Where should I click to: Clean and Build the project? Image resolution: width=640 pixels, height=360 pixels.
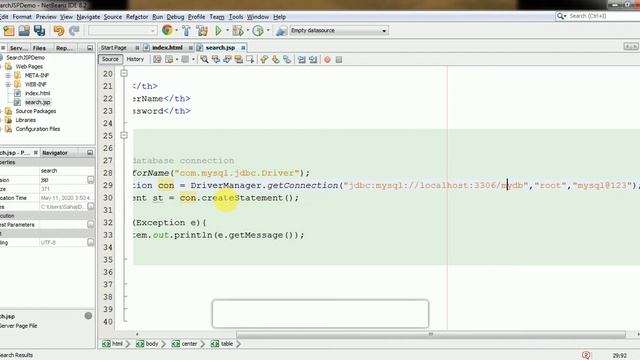point(202,31)
